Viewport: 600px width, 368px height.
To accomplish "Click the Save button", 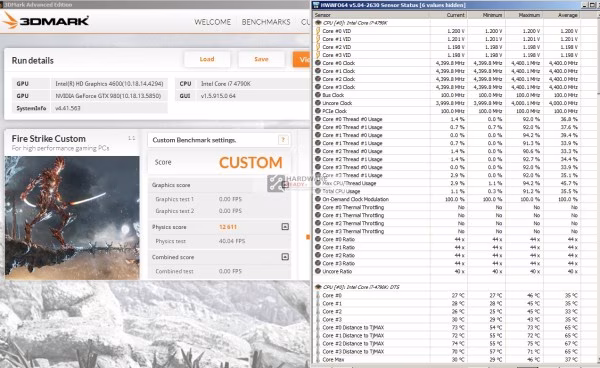I will tap(261, 59).
